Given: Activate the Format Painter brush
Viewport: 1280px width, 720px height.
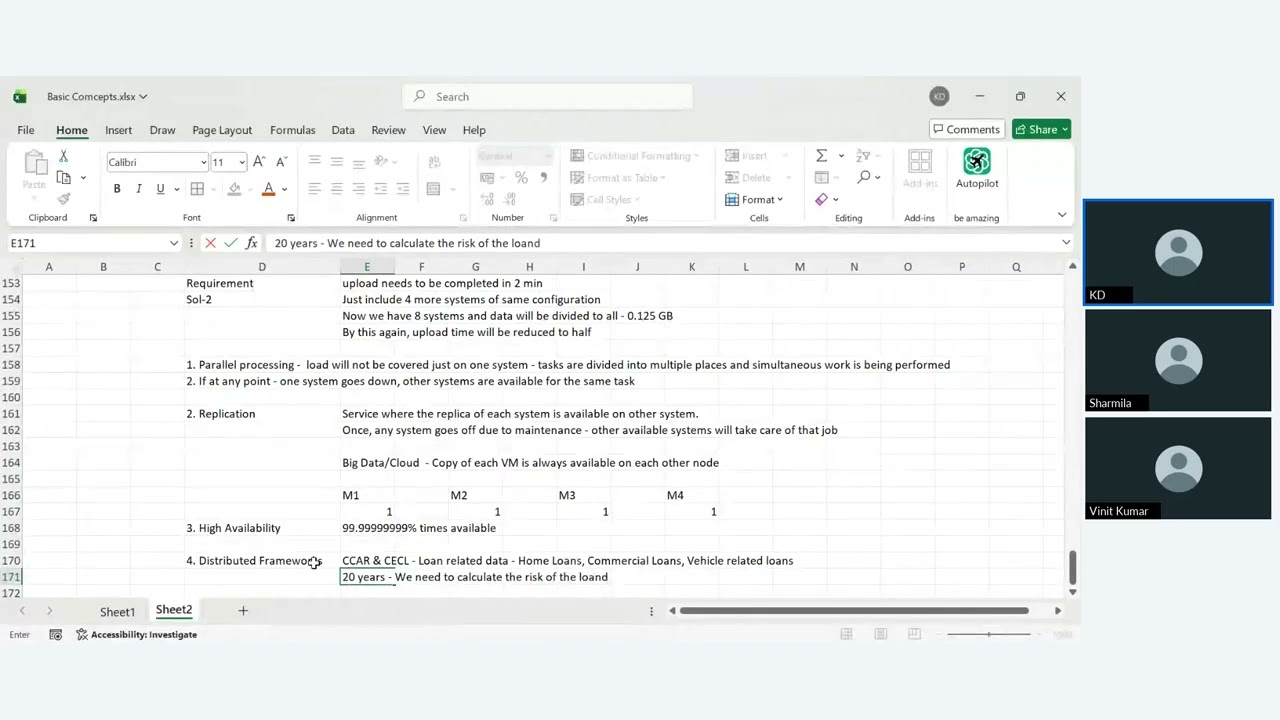Looking at the screenshot, I should click(x=64, y=199).
